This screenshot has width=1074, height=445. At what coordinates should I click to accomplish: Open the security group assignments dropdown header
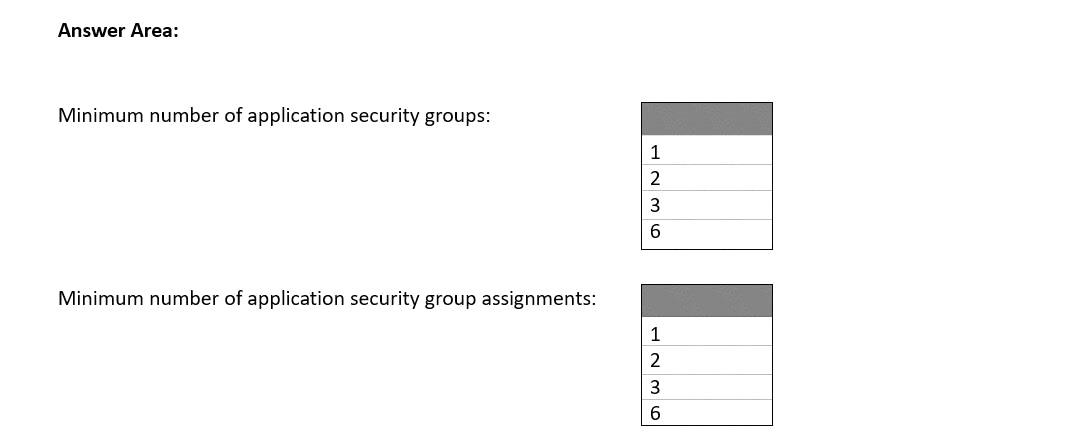[707, 301]
